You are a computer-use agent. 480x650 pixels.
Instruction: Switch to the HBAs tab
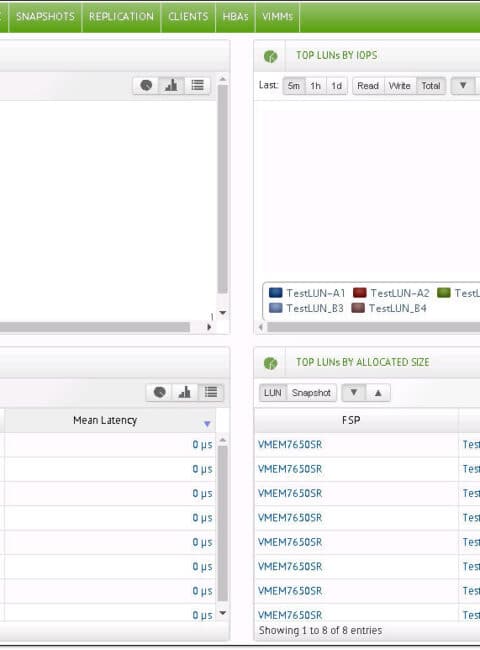235,17
